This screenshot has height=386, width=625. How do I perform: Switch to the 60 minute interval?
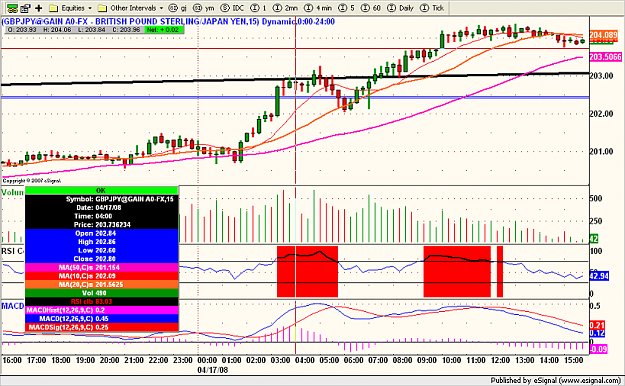pos(371,8)
